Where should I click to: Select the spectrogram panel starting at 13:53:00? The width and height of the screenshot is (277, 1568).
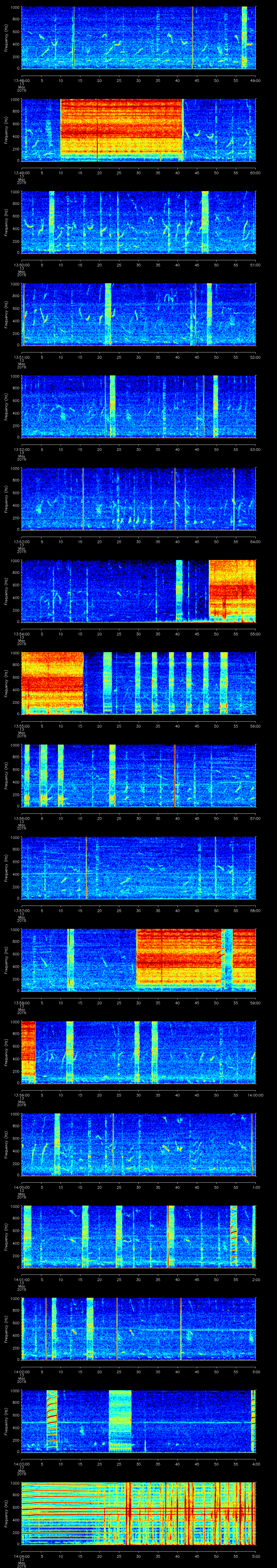click(x=138, y=499)
